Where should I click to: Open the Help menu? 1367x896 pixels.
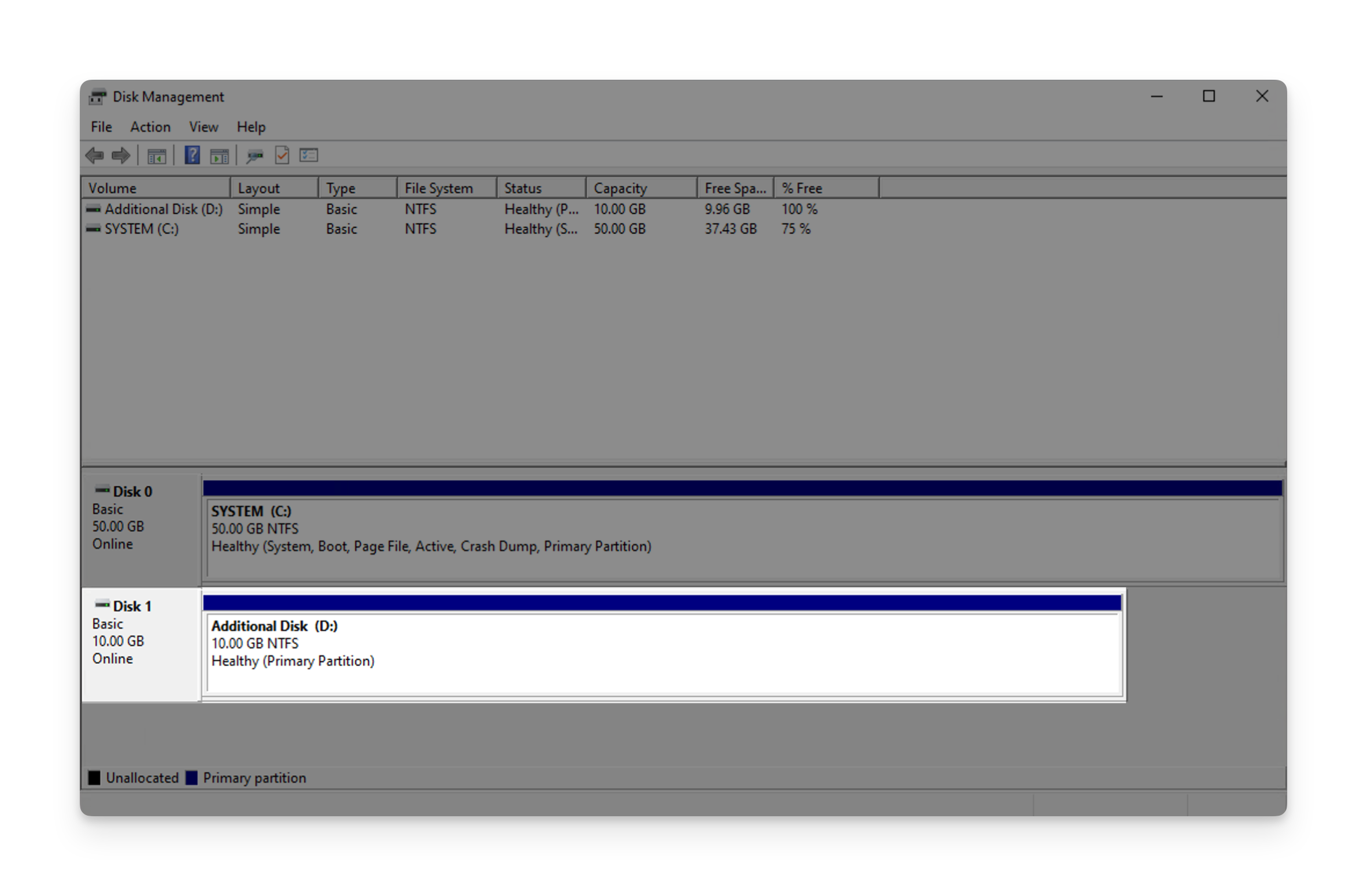click(x=251, y=127)
